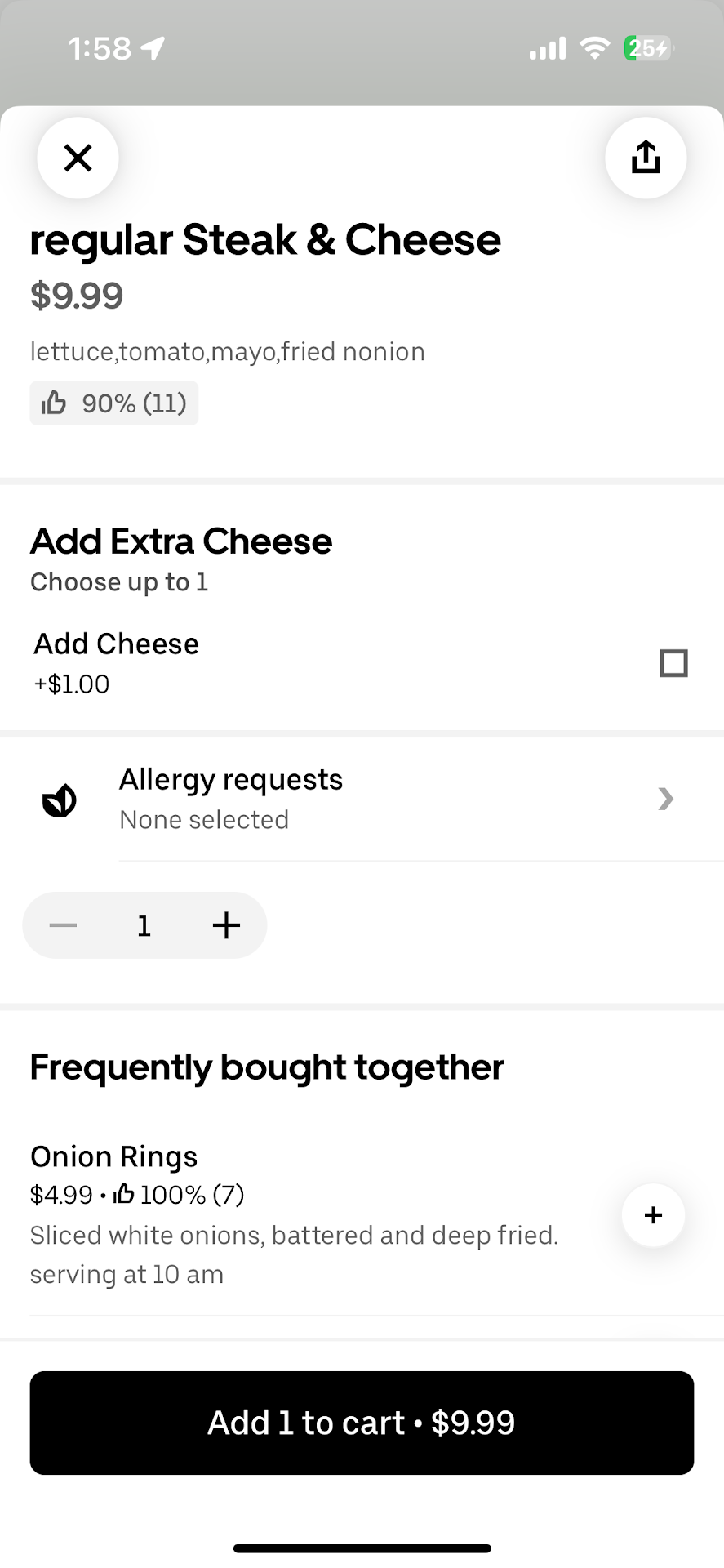Tap the Wi-Fi icon in status bar
This screenshot has width=724, height=1568.
pyautogui.click(x=595, y=49)
